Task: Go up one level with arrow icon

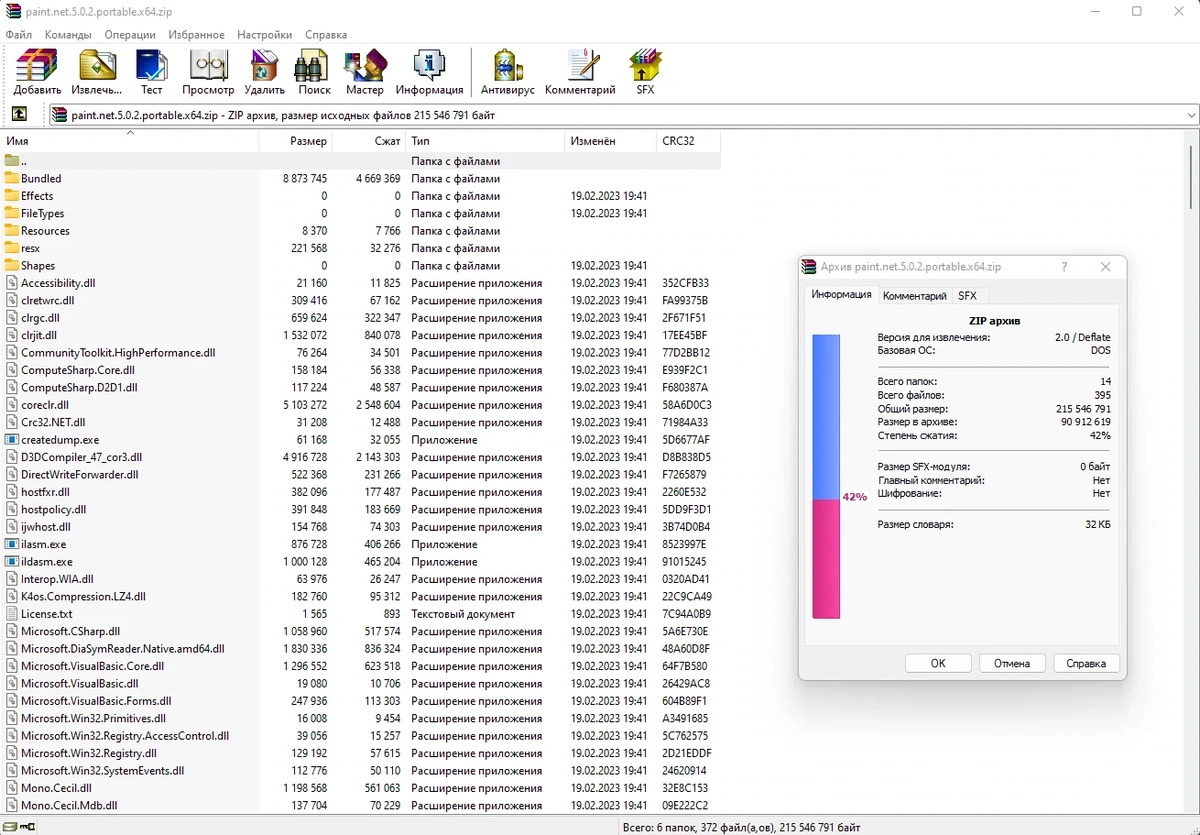Action: click(18, 114)
